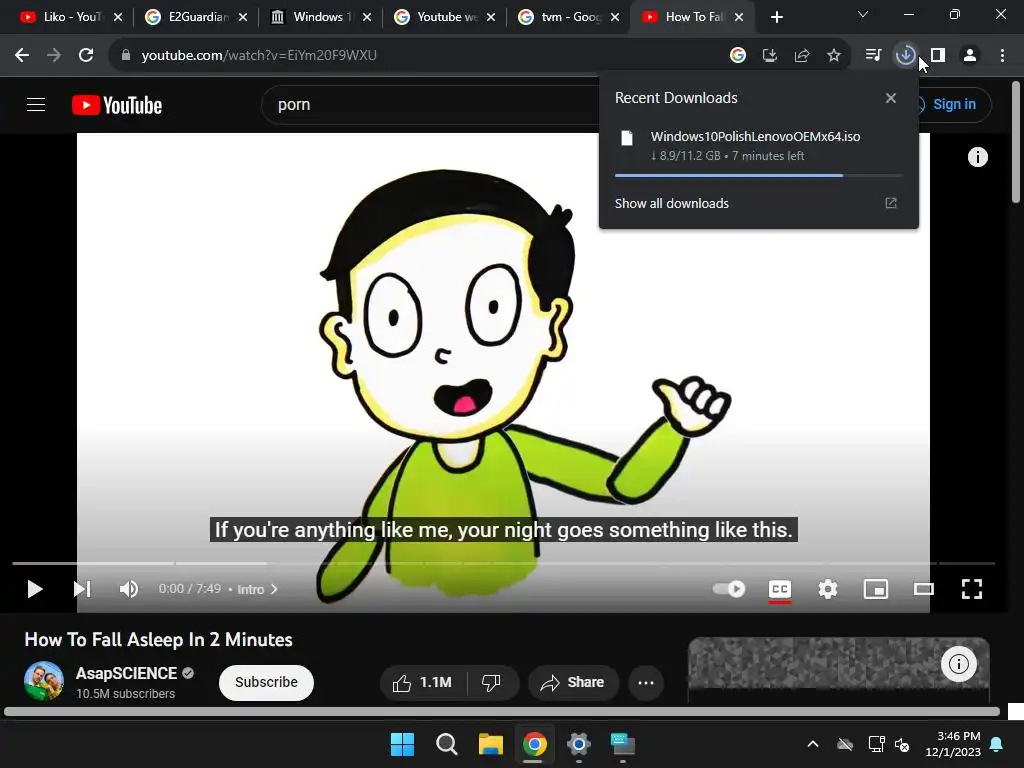Screen dimensions: 1024x768
Task: Open more actions menu below the video
Action: (x=646, y=682)
